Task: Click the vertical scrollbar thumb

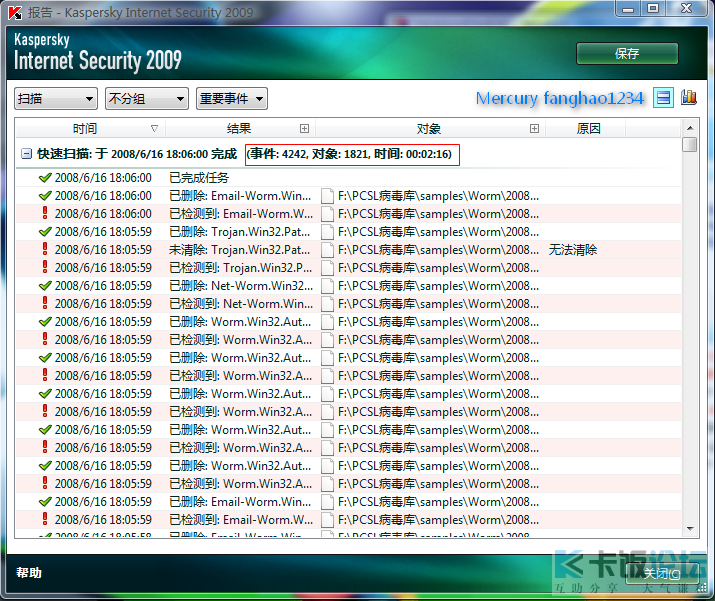Action: [690, 145]
